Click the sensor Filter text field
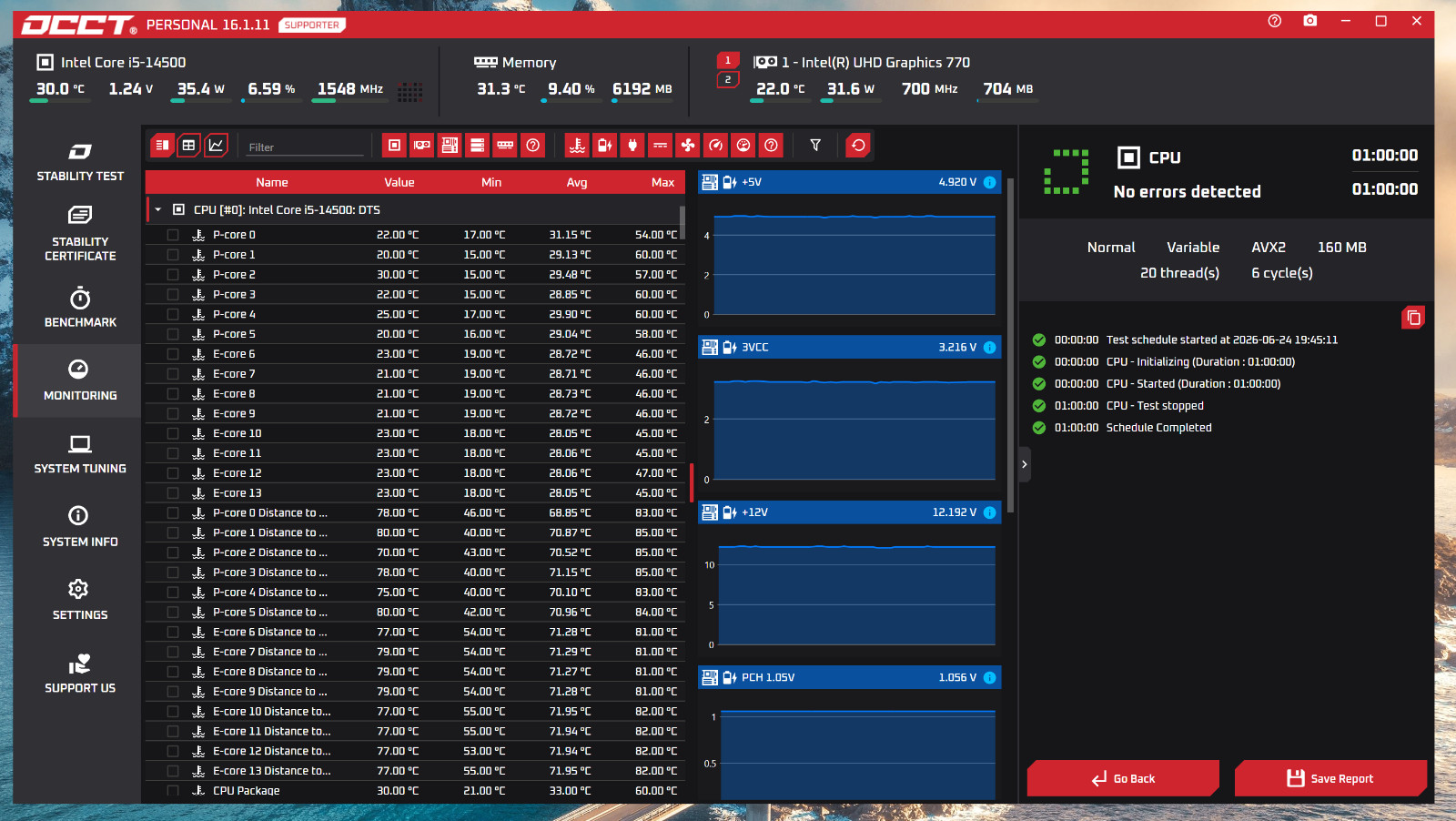Viewport: 1456px width, 821px height. coord(306,147)
